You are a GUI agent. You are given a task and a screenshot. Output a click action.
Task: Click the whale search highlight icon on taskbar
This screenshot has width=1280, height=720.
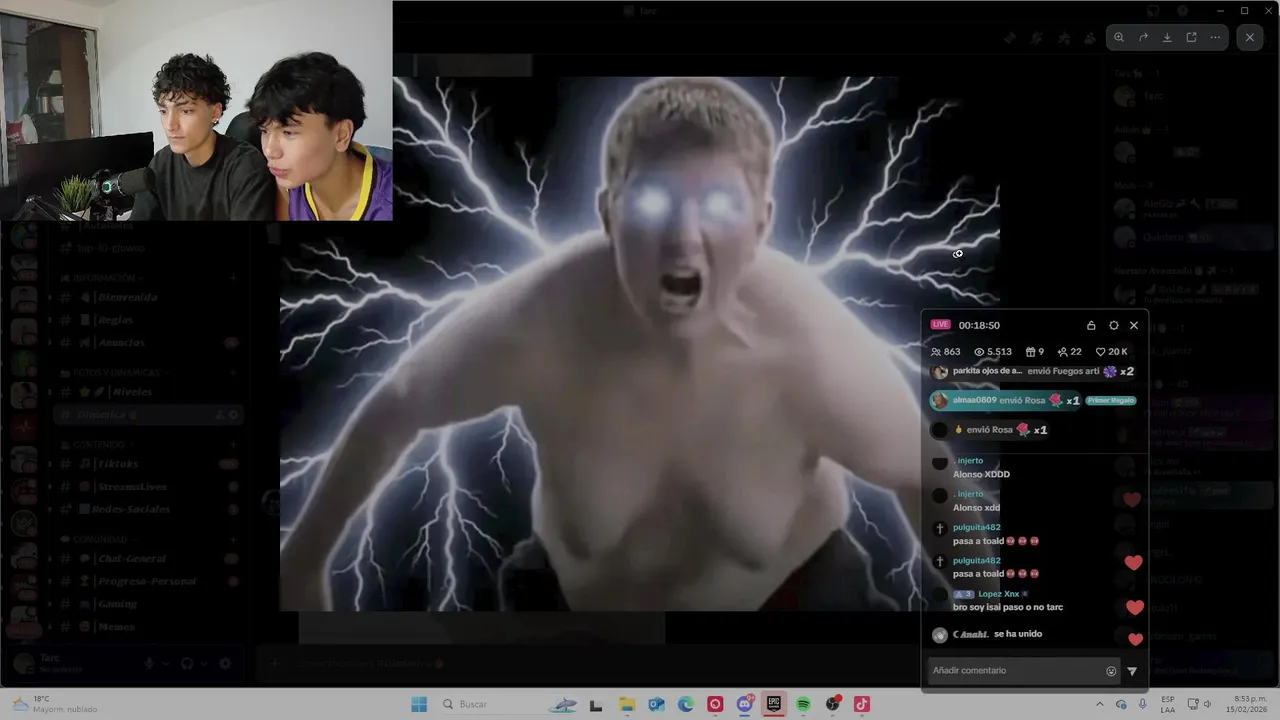[x=564, y=705]
